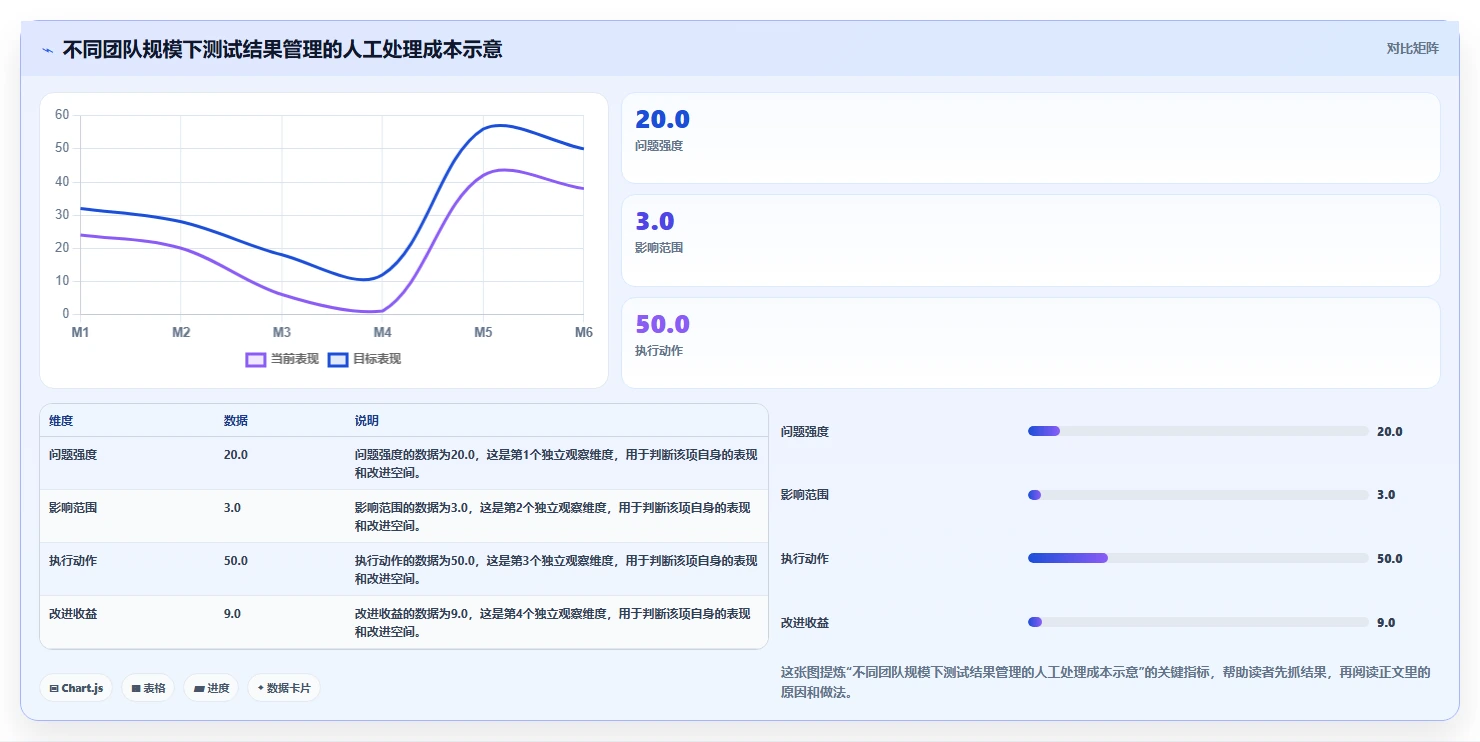Click the 执行动作 progress bar
Viewport: 1480px width, 742px height.
[x=1198, y=558]
